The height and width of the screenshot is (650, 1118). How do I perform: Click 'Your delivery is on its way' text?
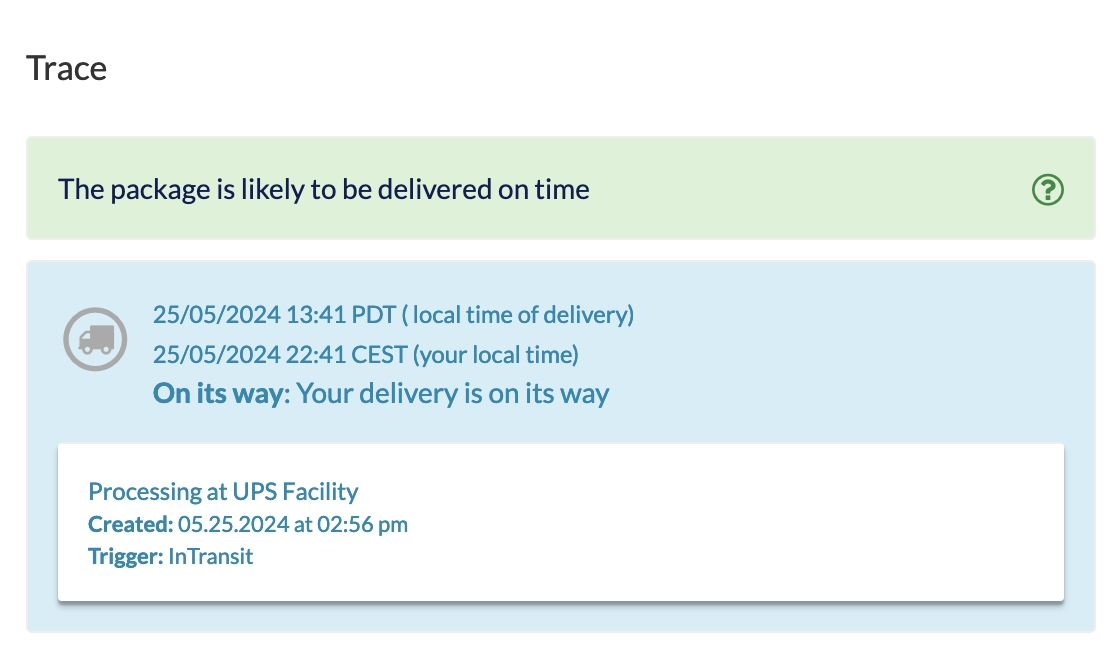pos(453,393)
